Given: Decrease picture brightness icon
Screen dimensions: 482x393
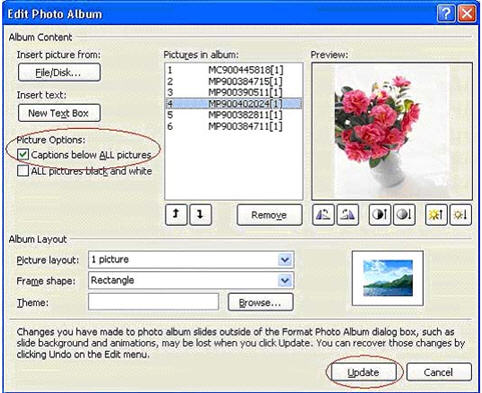Looking at the screenshot, I should click(x=461, y=215).
